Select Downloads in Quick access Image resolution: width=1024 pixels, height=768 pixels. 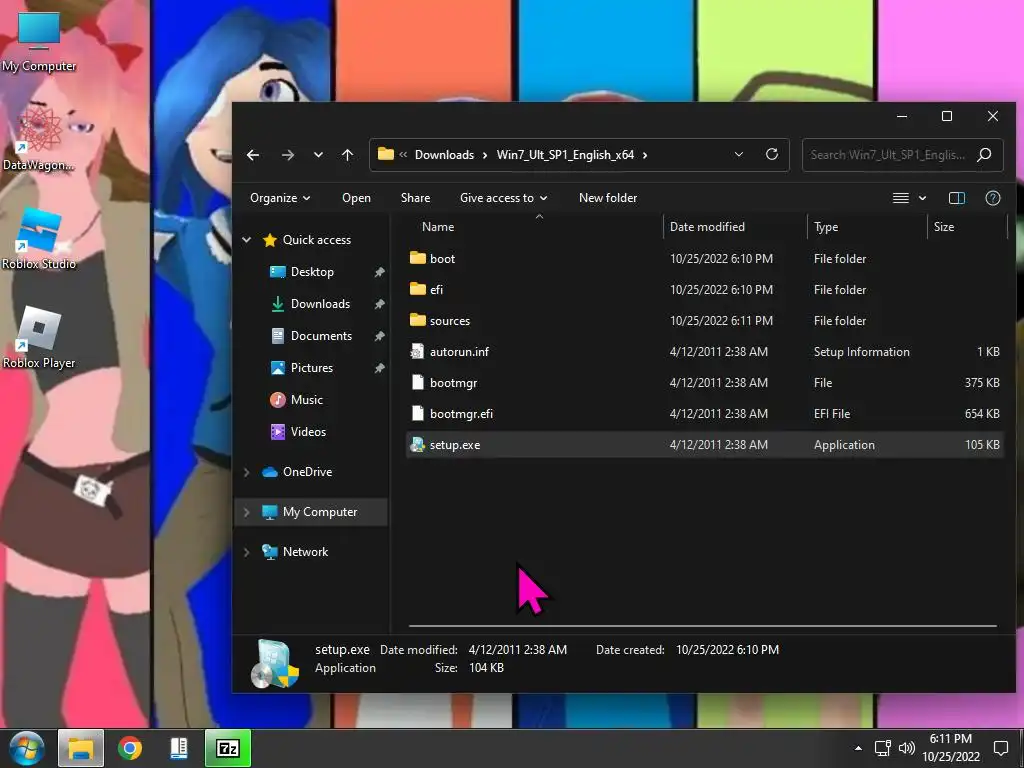(x=320, y=304)
